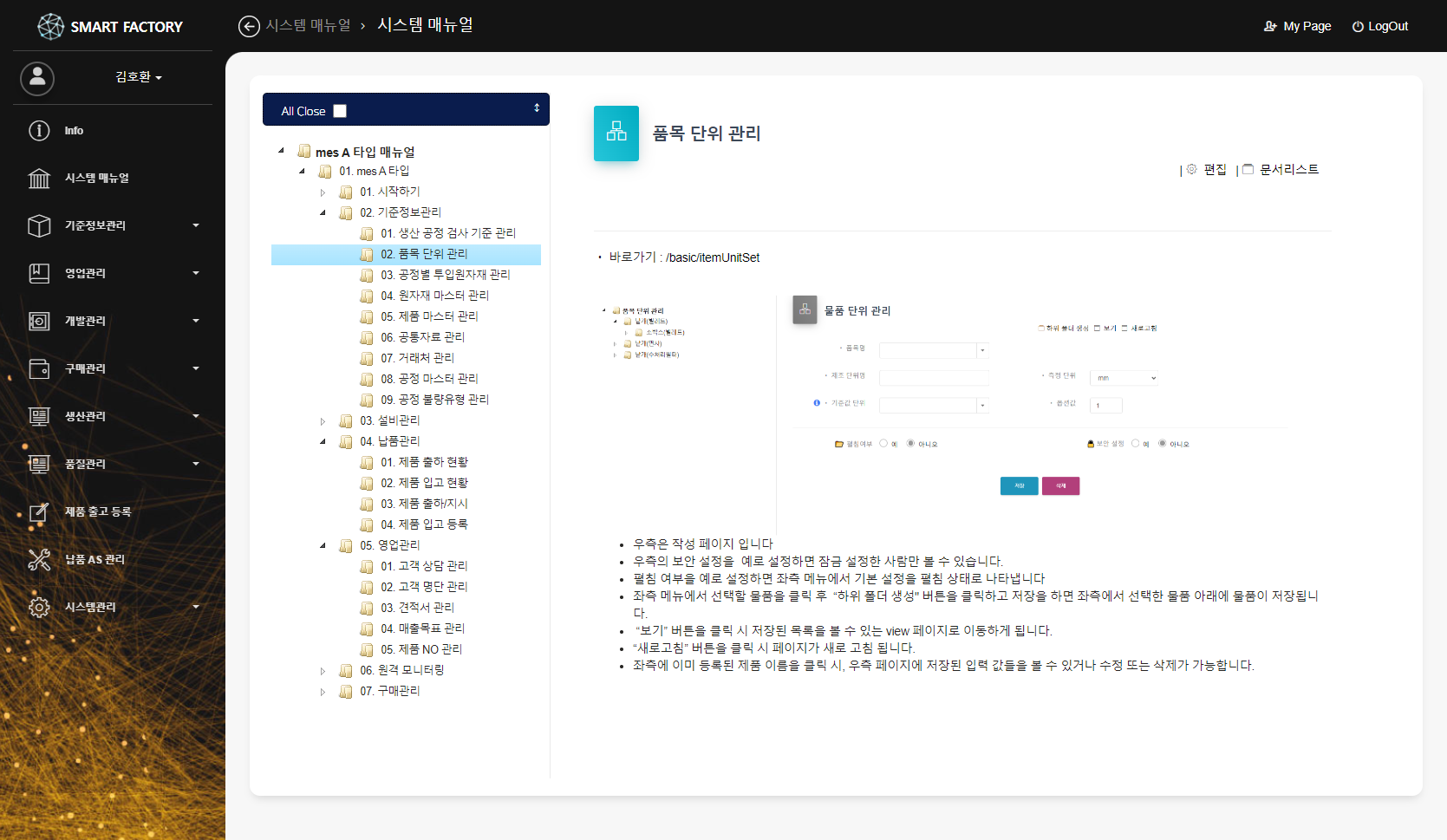The image size is (1447, 840).
Task: Open 납품 AS 관리 tools icon
Action: 39,560
